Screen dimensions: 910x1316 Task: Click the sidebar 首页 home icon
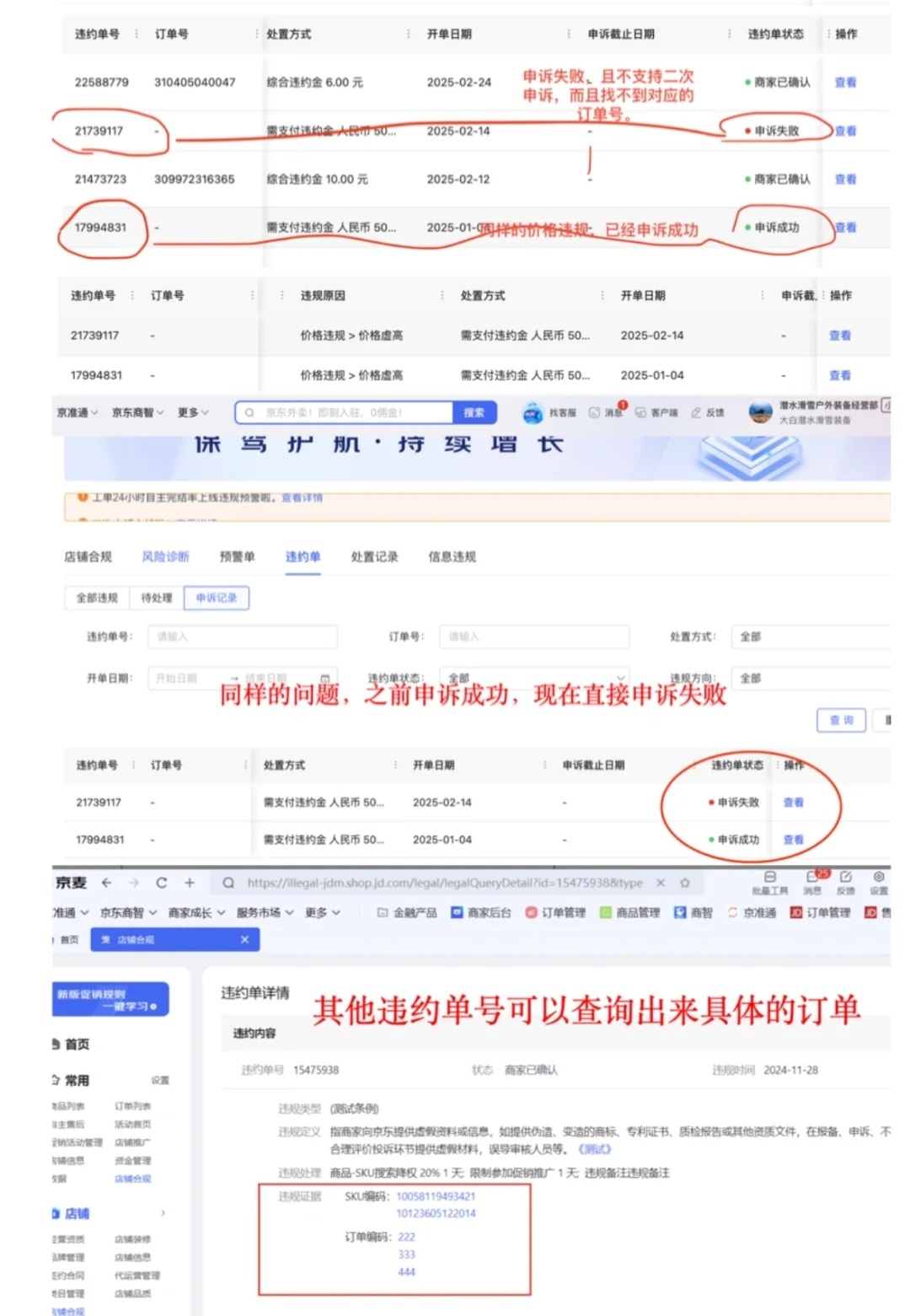(x=56, y=1045)
